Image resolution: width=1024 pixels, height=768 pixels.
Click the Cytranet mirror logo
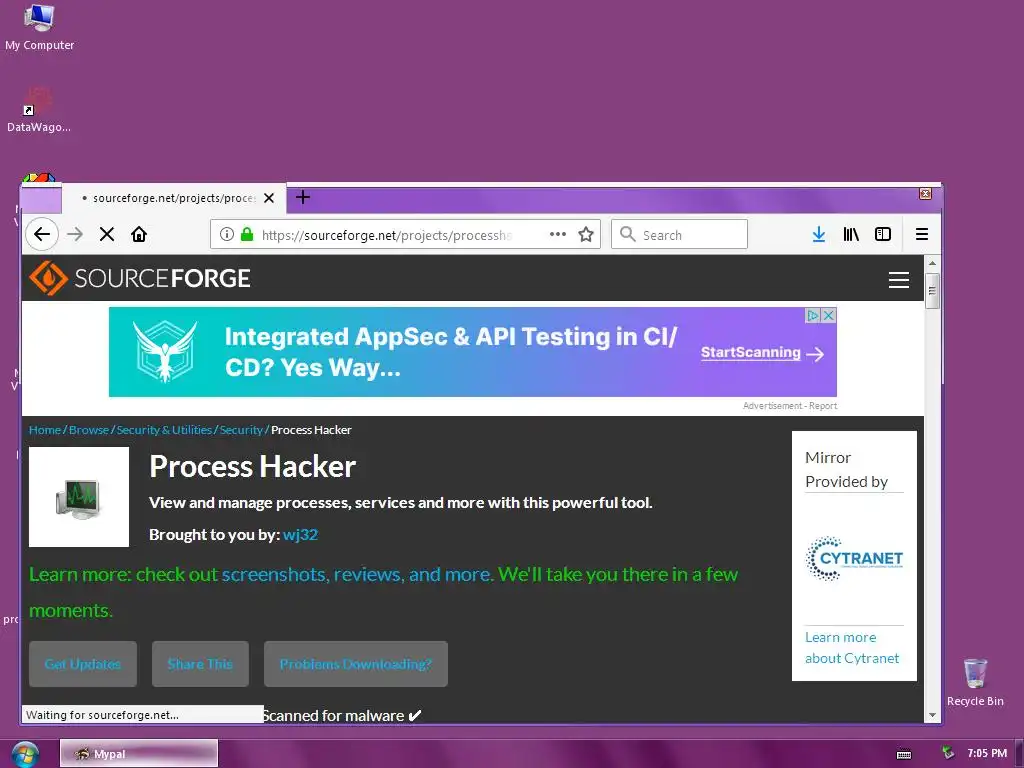coord(854,558)
